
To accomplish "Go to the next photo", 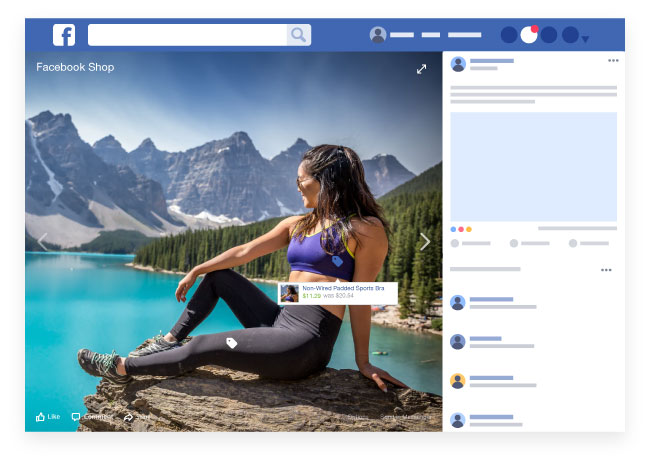I will pyautogui.click(x=425, y=242).
